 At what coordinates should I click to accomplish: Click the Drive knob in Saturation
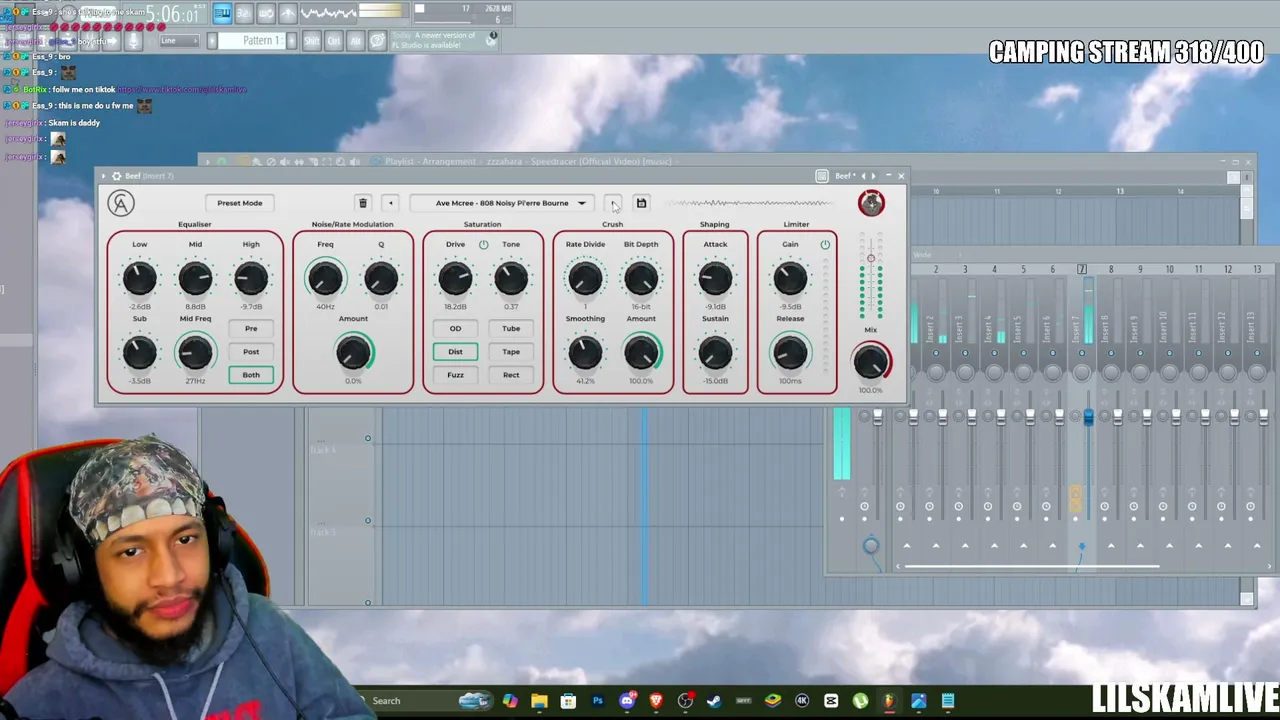click(455, 279)
